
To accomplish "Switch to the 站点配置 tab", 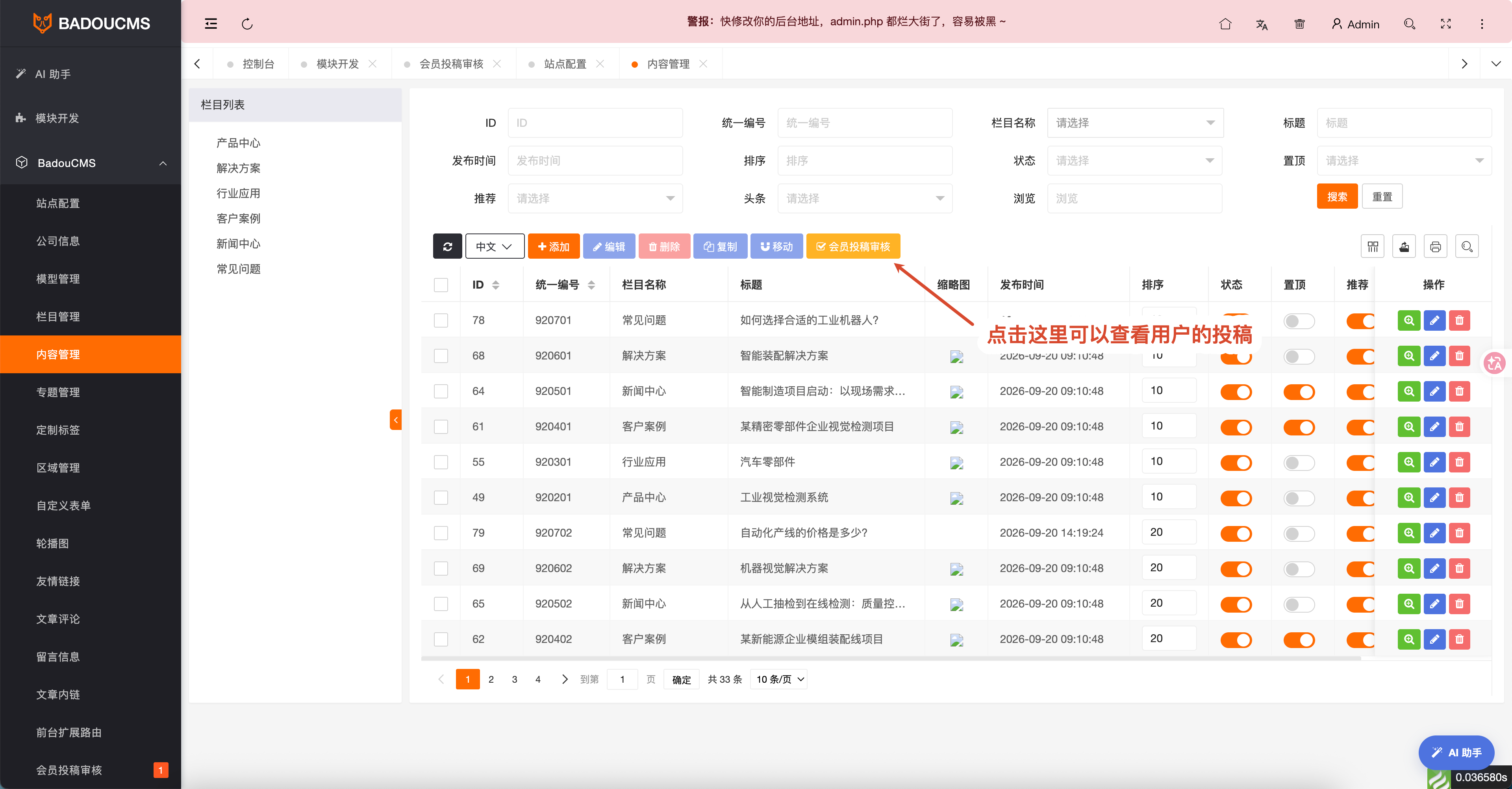I will pyautogui.click(x=565, y=64).
